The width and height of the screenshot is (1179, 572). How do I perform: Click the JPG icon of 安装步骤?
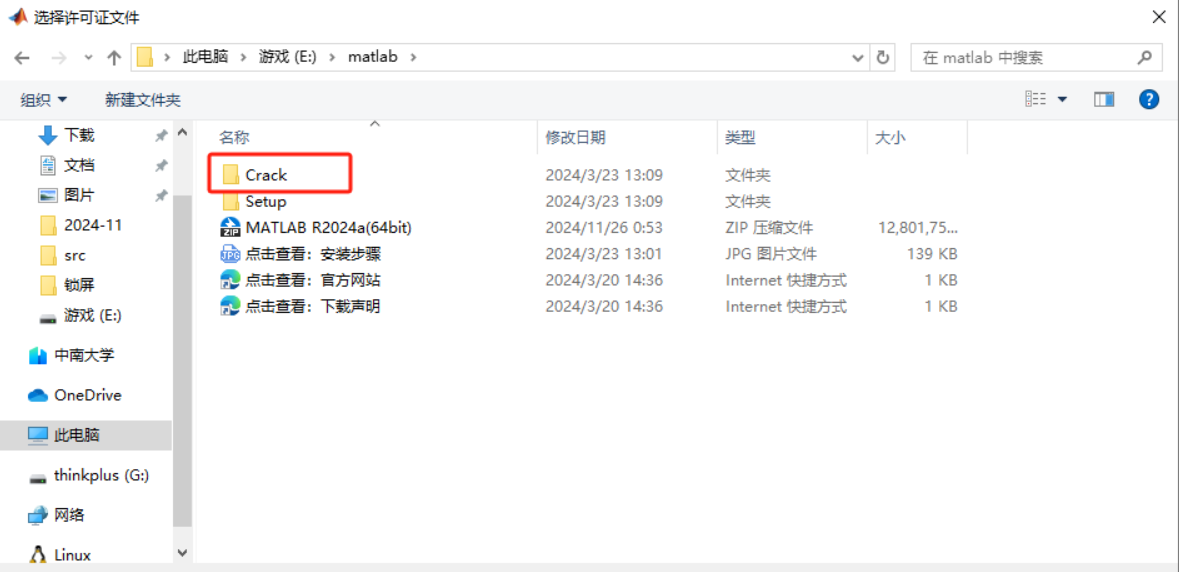pos(229,254)
